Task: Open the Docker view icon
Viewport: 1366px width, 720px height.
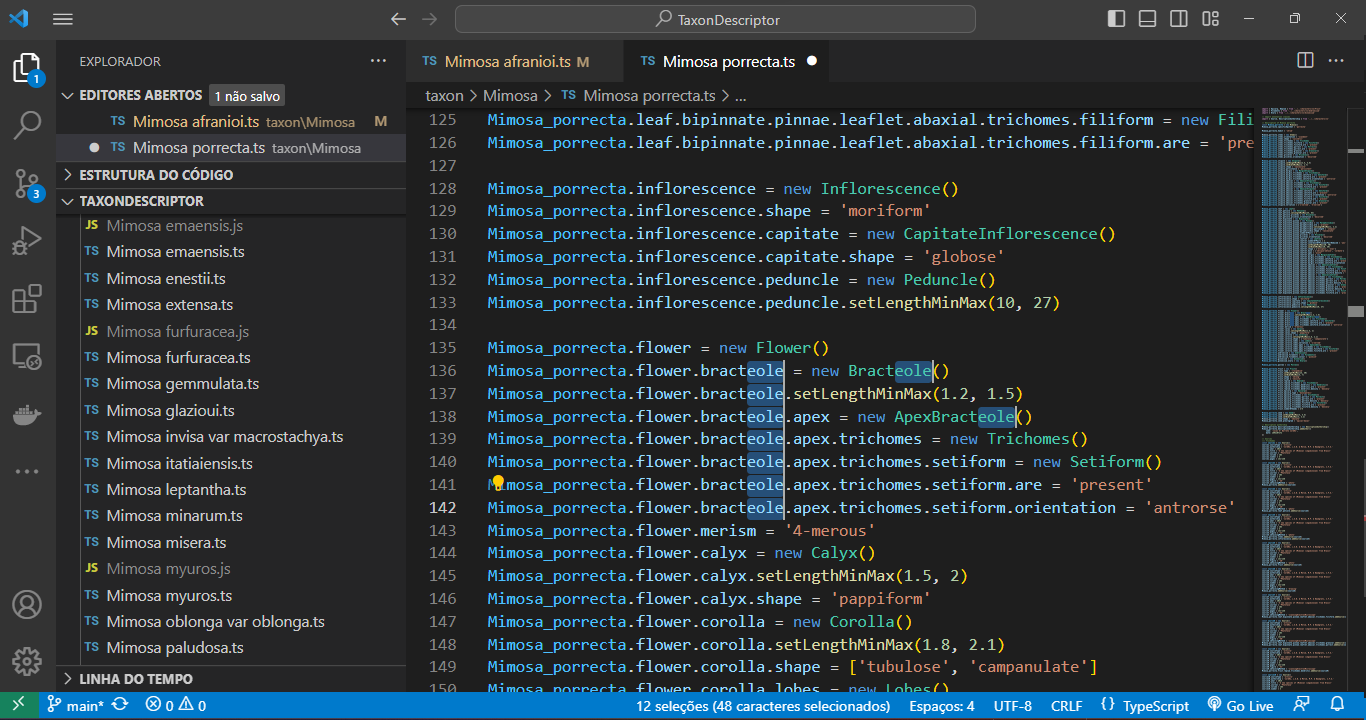Action: (x=27, y=414)
